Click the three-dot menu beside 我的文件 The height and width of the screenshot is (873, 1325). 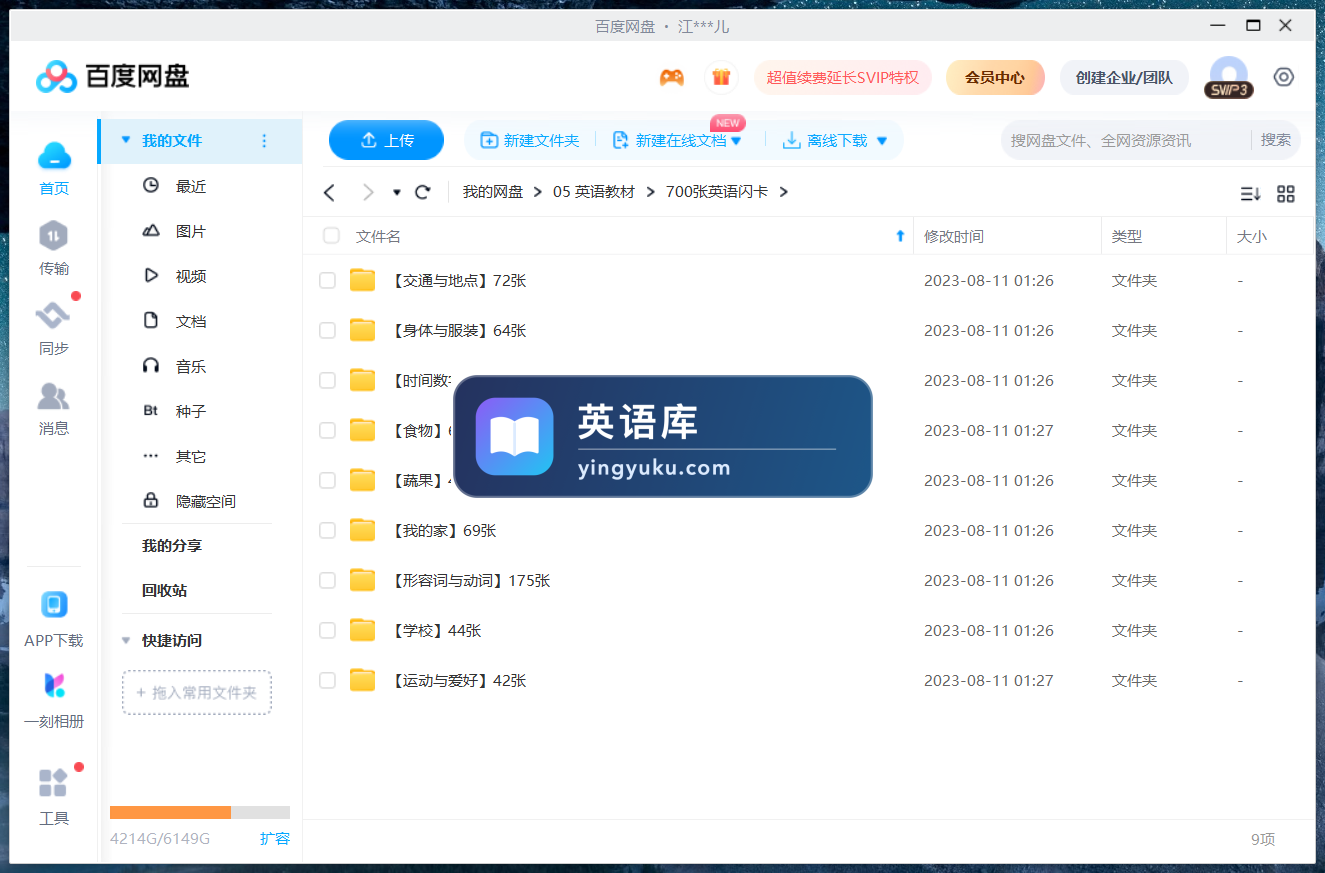[264, 141]
